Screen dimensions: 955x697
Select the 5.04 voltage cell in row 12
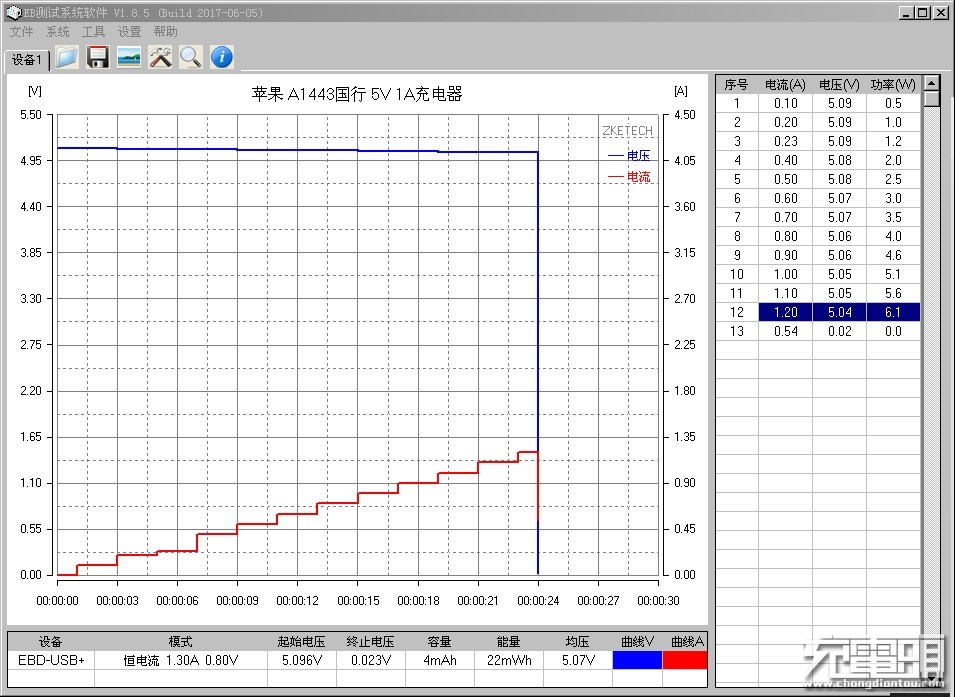[x=839, y=313]
